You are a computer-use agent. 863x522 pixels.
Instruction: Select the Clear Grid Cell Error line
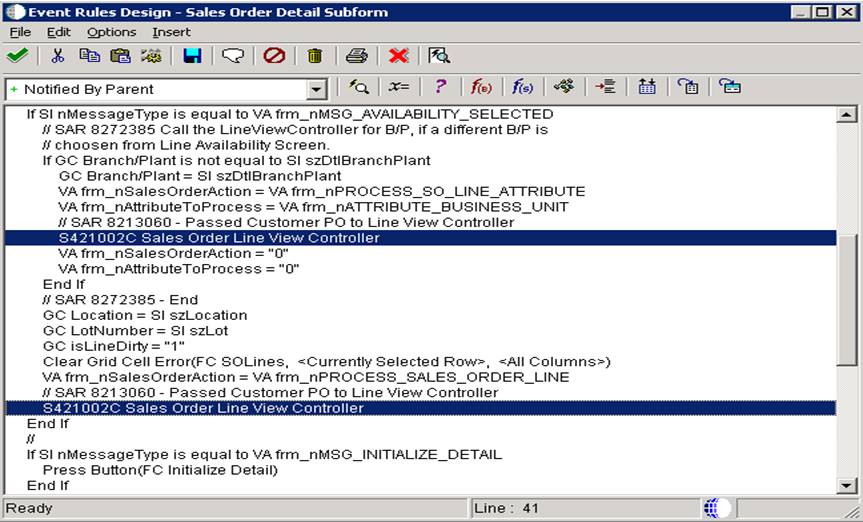coord(327,361)
